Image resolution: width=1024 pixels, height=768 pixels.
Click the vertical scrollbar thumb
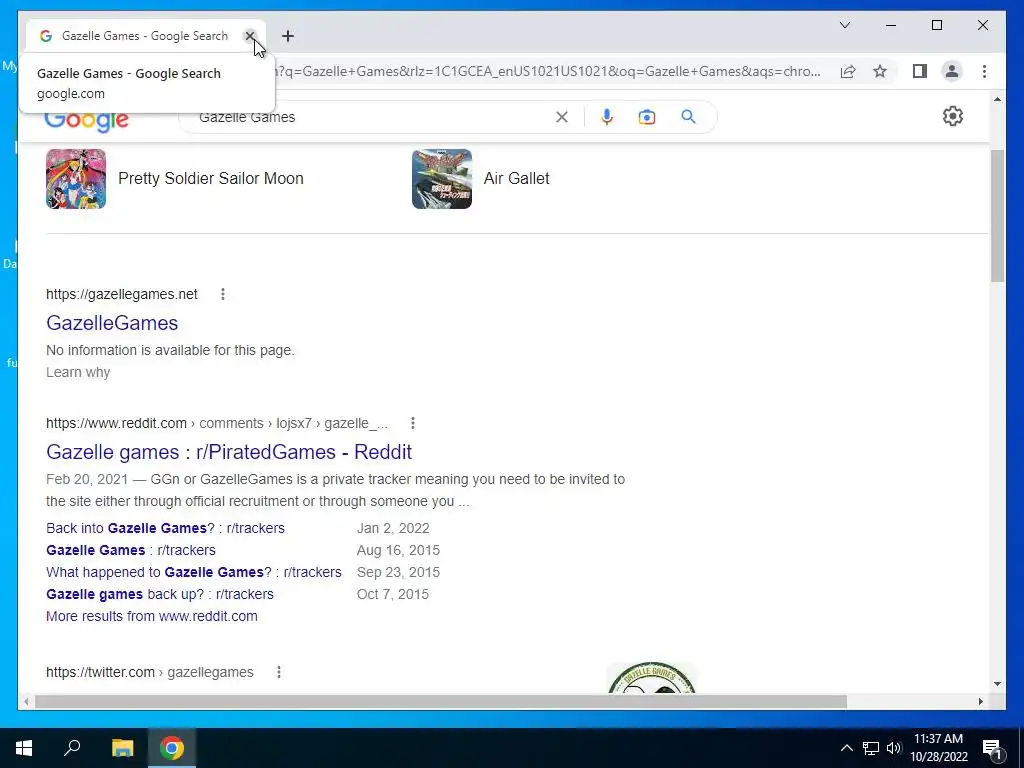click(x=997, y=216)
